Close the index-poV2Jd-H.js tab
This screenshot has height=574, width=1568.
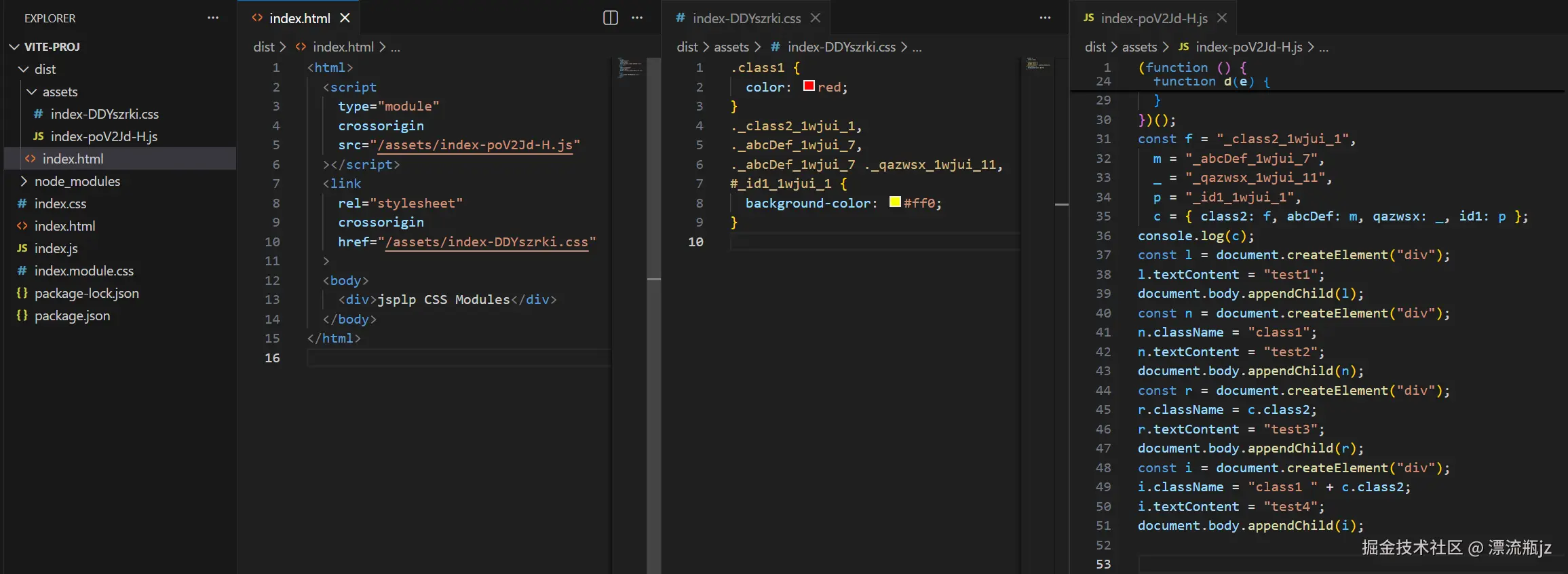click(1222, 18)
